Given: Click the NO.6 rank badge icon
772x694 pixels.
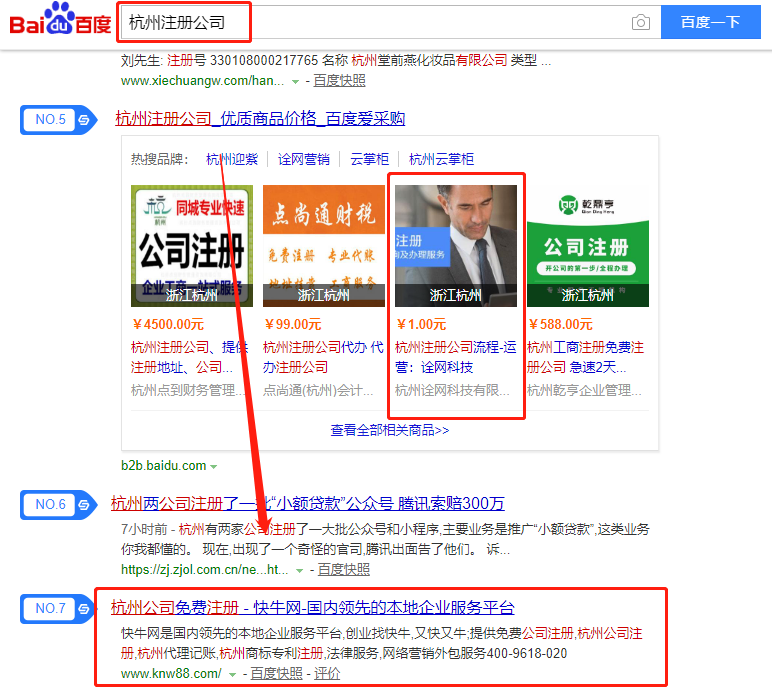Looking at the screenshot, I should pos(58,505).
